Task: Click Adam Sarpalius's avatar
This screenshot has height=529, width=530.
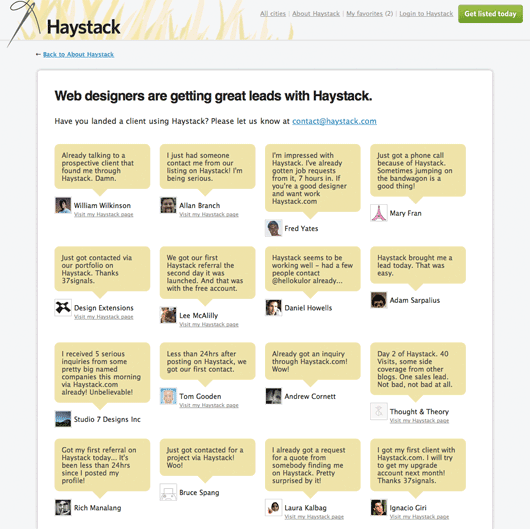Action: coord(379,300)
